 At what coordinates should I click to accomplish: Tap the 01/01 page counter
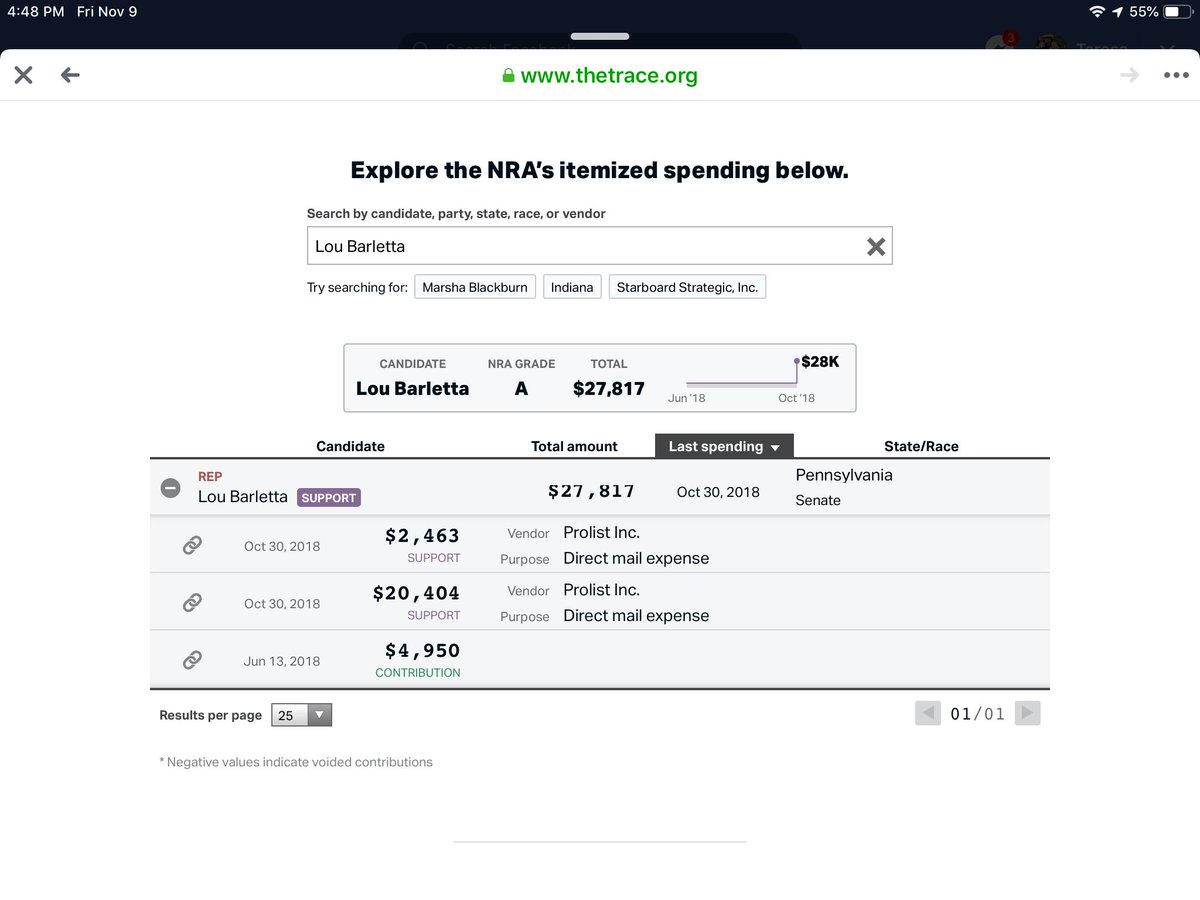point(977,714)
